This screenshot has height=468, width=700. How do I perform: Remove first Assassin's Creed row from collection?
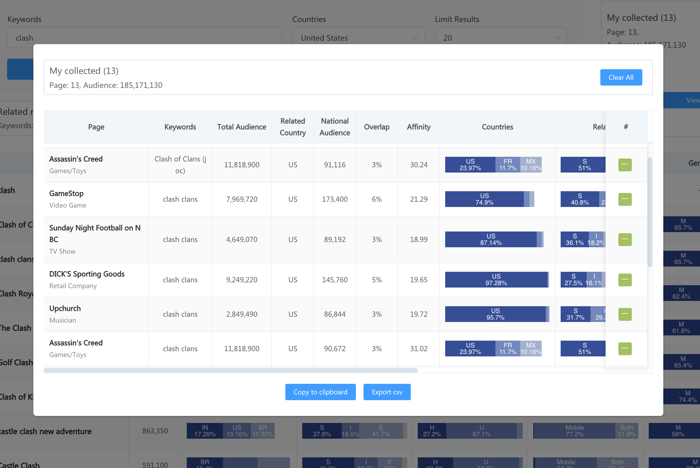(625, 165)
